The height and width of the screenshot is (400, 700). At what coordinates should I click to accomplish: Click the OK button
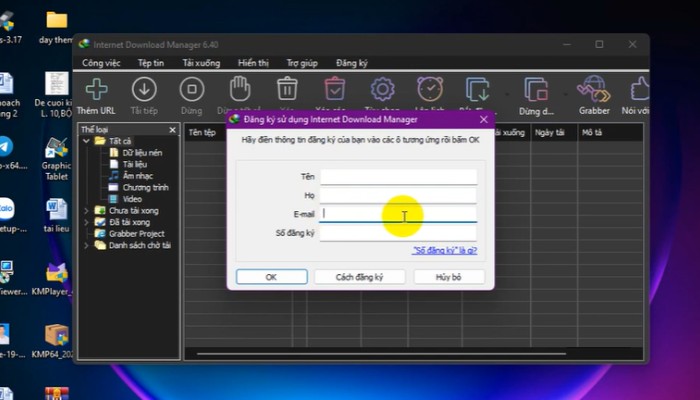[x=271, y=277]
